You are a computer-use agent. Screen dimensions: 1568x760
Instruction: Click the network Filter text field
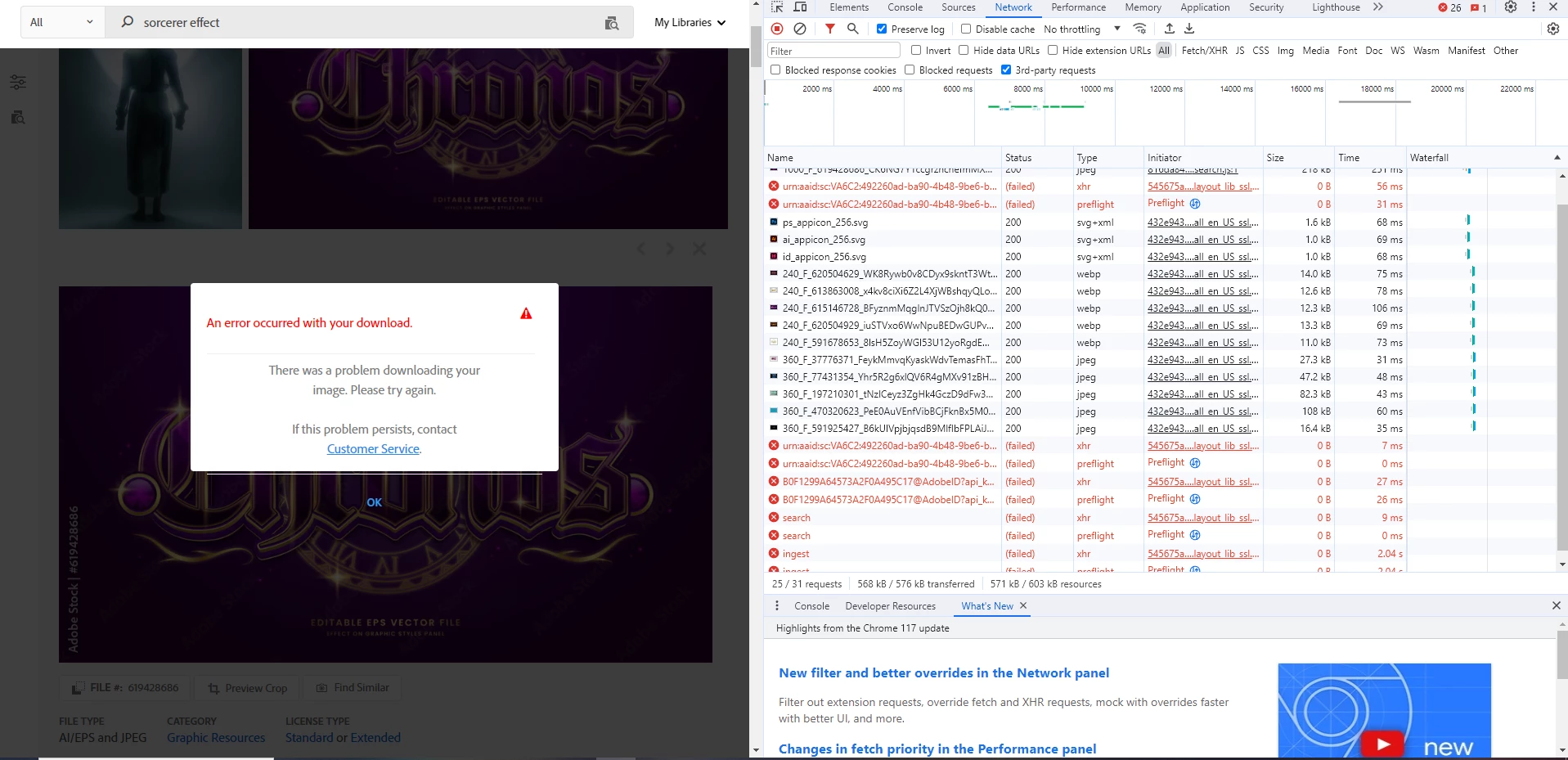coord(833,51)
